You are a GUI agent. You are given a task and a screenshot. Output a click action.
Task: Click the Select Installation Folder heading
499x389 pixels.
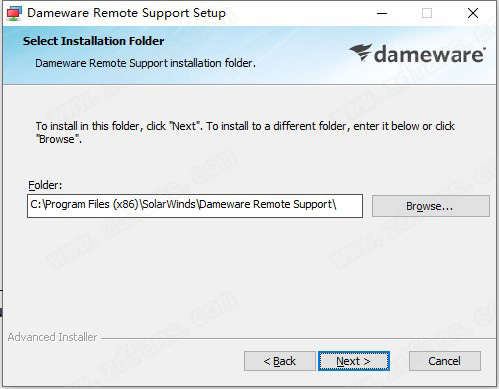[93, 41]
